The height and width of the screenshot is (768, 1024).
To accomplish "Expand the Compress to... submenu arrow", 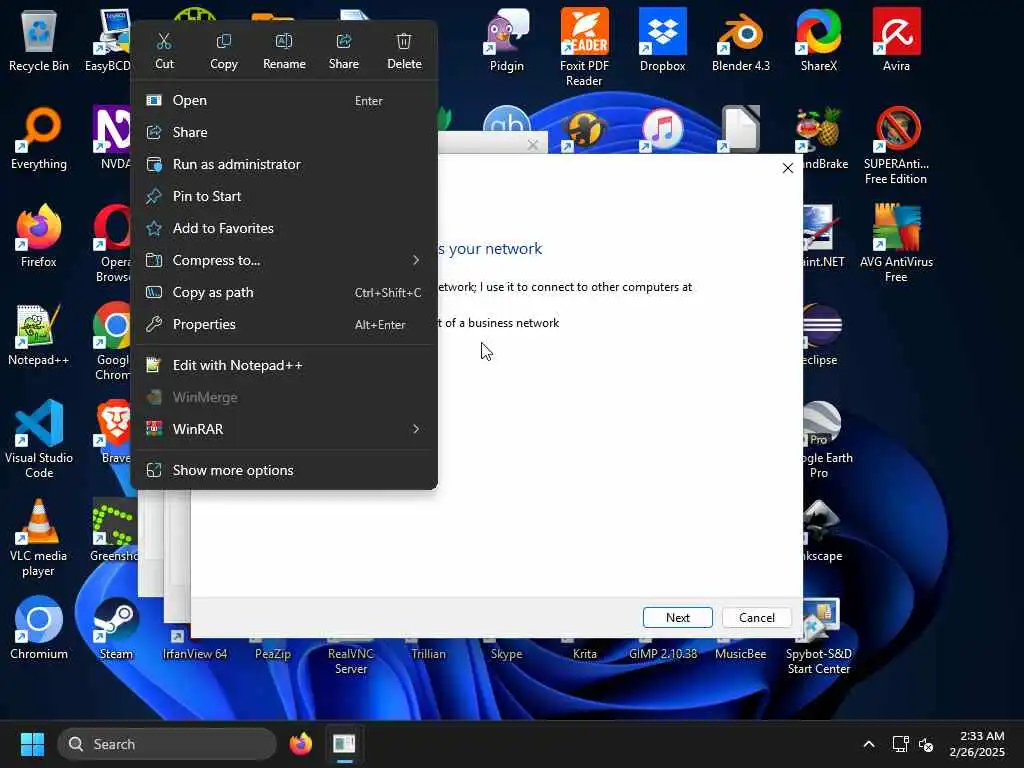I will pyautogui.click(x=416, y=261).
